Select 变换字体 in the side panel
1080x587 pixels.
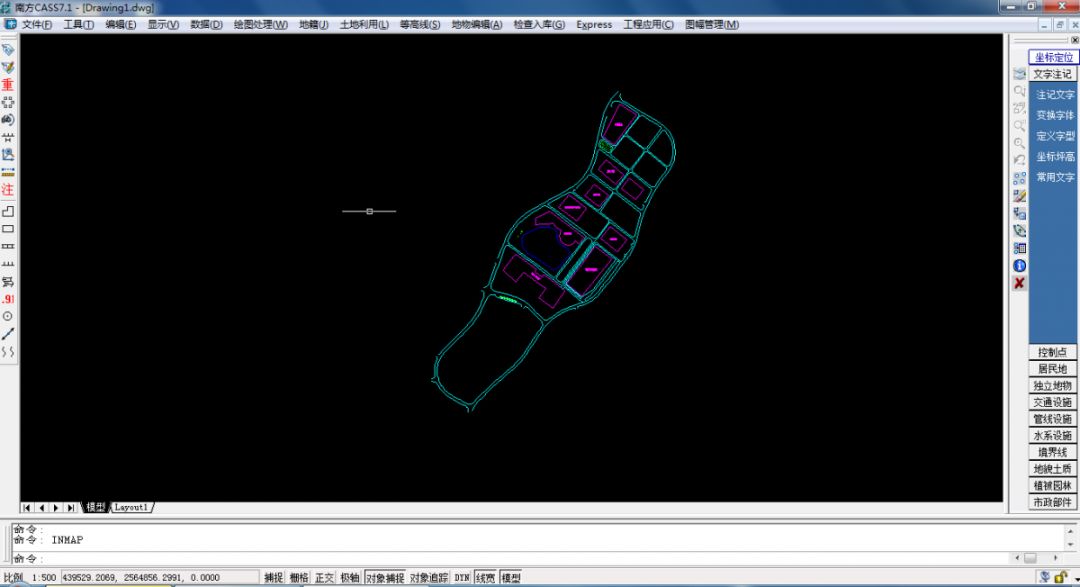1055,115
